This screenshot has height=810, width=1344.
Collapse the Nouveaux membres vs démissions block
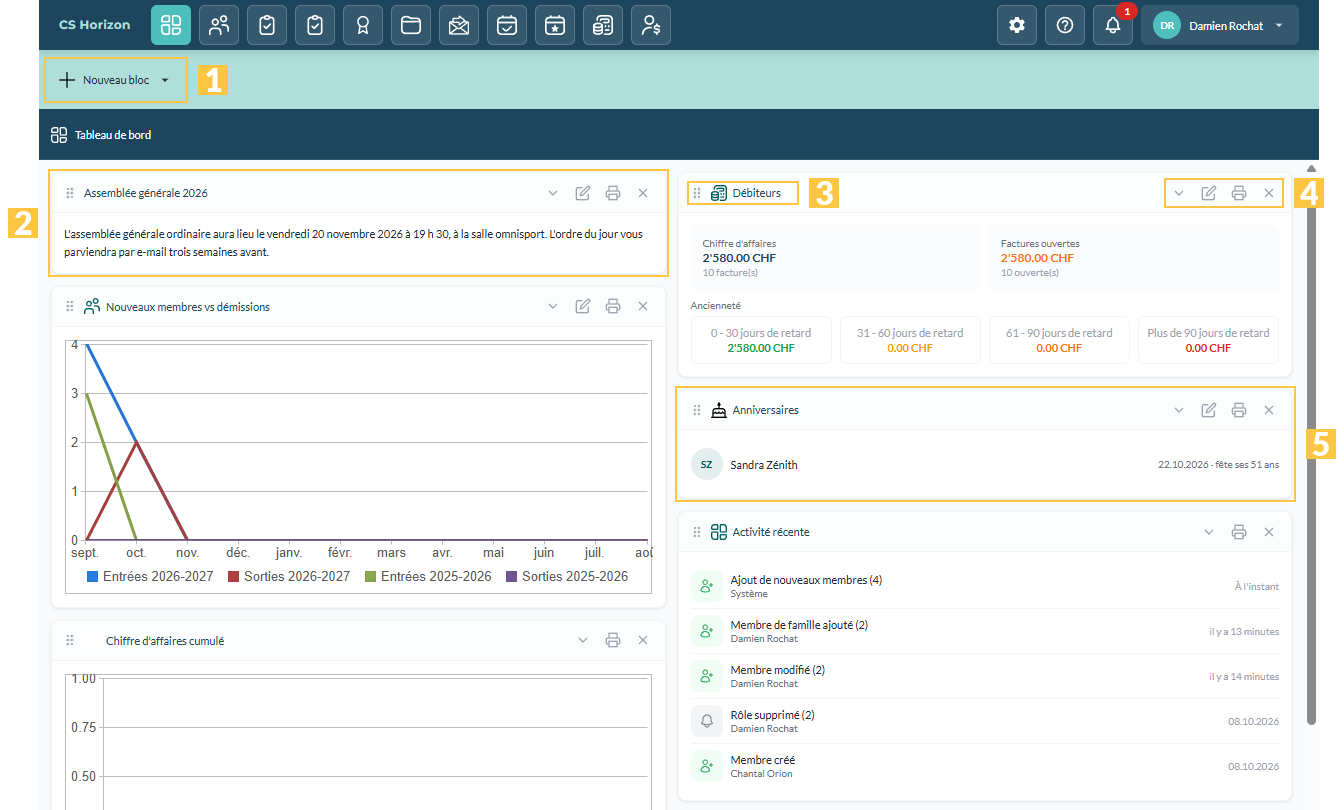pos(553,306)
